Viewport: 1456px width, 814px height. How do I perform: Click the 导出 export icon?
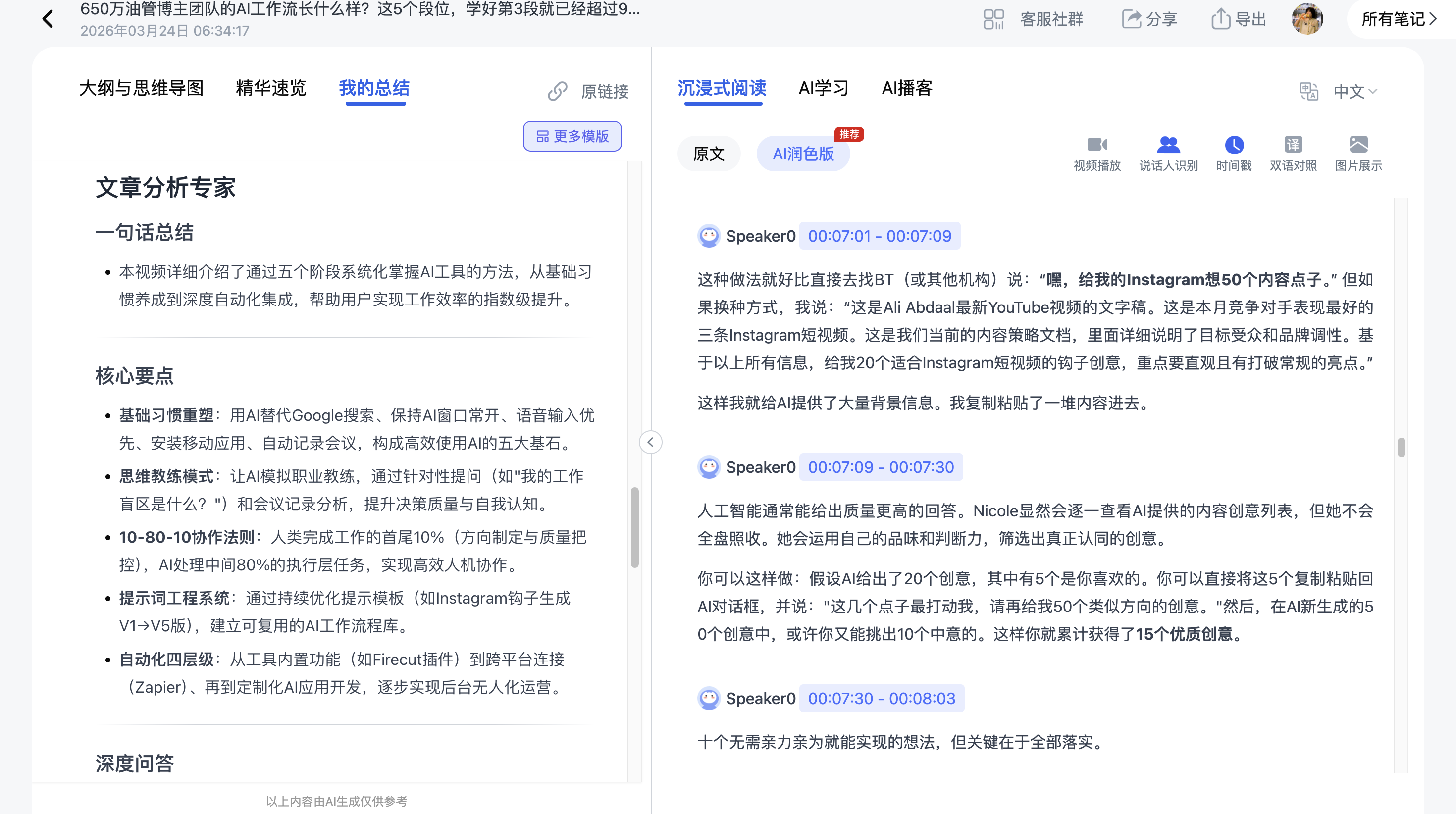pyautogui.click(x=1220, y=19)
